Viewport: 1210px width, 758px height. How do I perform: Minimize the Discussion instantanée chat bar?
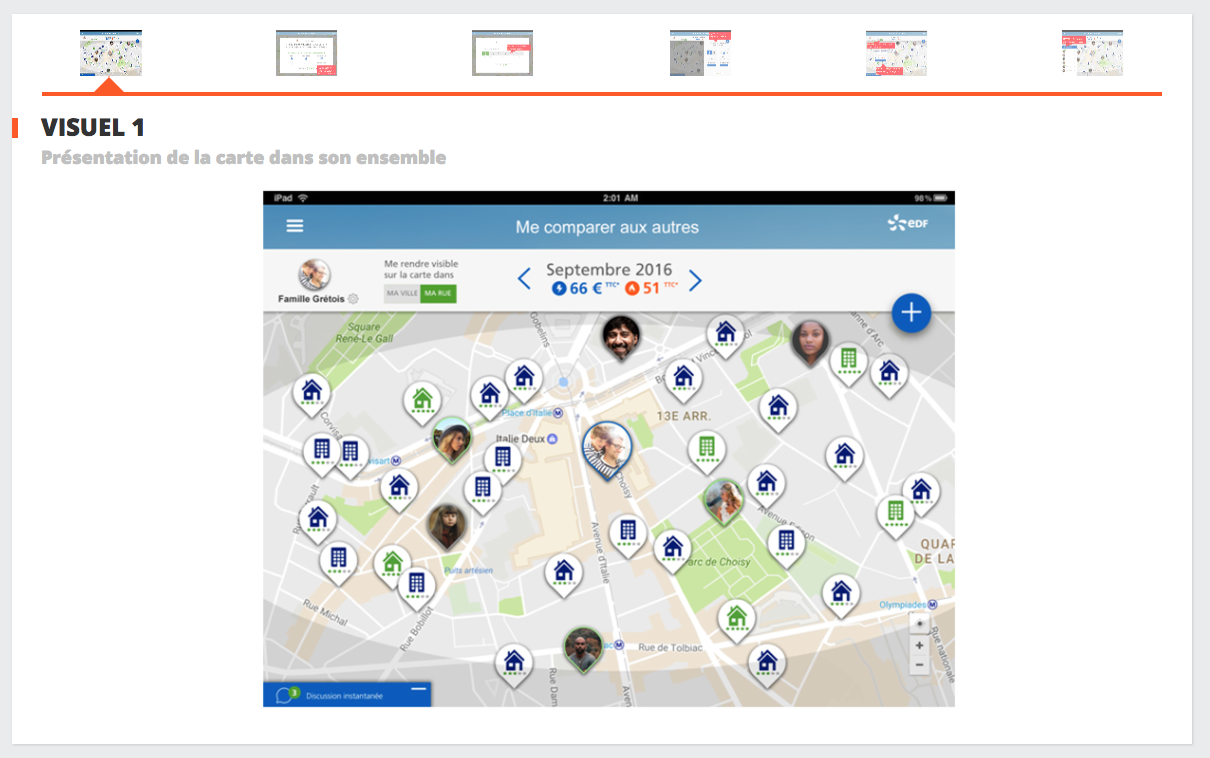tap(418, 690)
